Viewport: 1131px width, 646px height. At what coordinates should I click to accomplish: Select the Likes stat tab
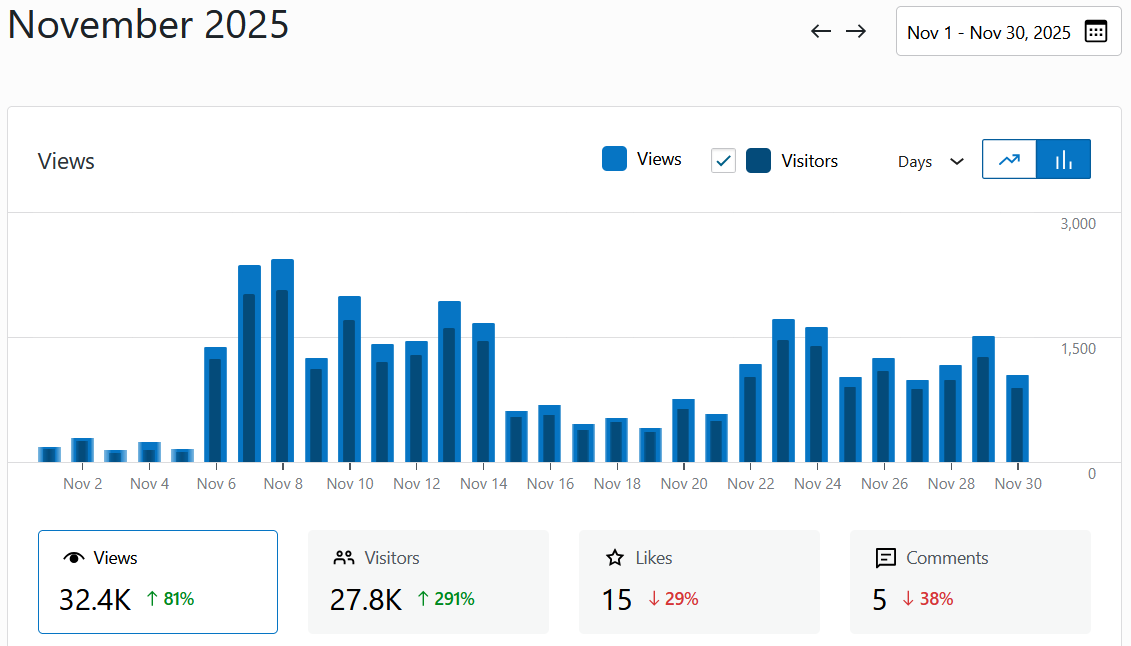click(x=699, y=581)
